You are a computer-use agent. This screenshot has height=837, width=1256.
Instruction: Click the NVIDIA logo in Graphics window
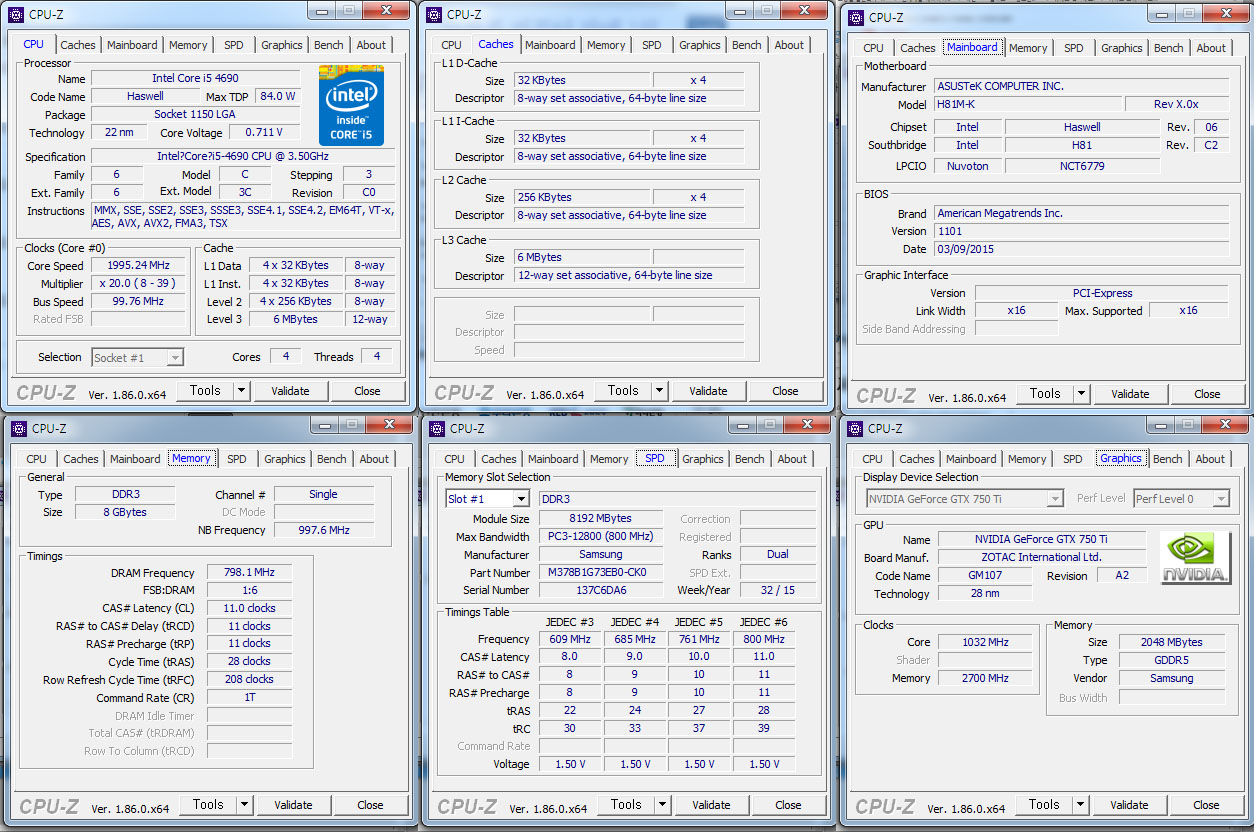[1195, 558]
